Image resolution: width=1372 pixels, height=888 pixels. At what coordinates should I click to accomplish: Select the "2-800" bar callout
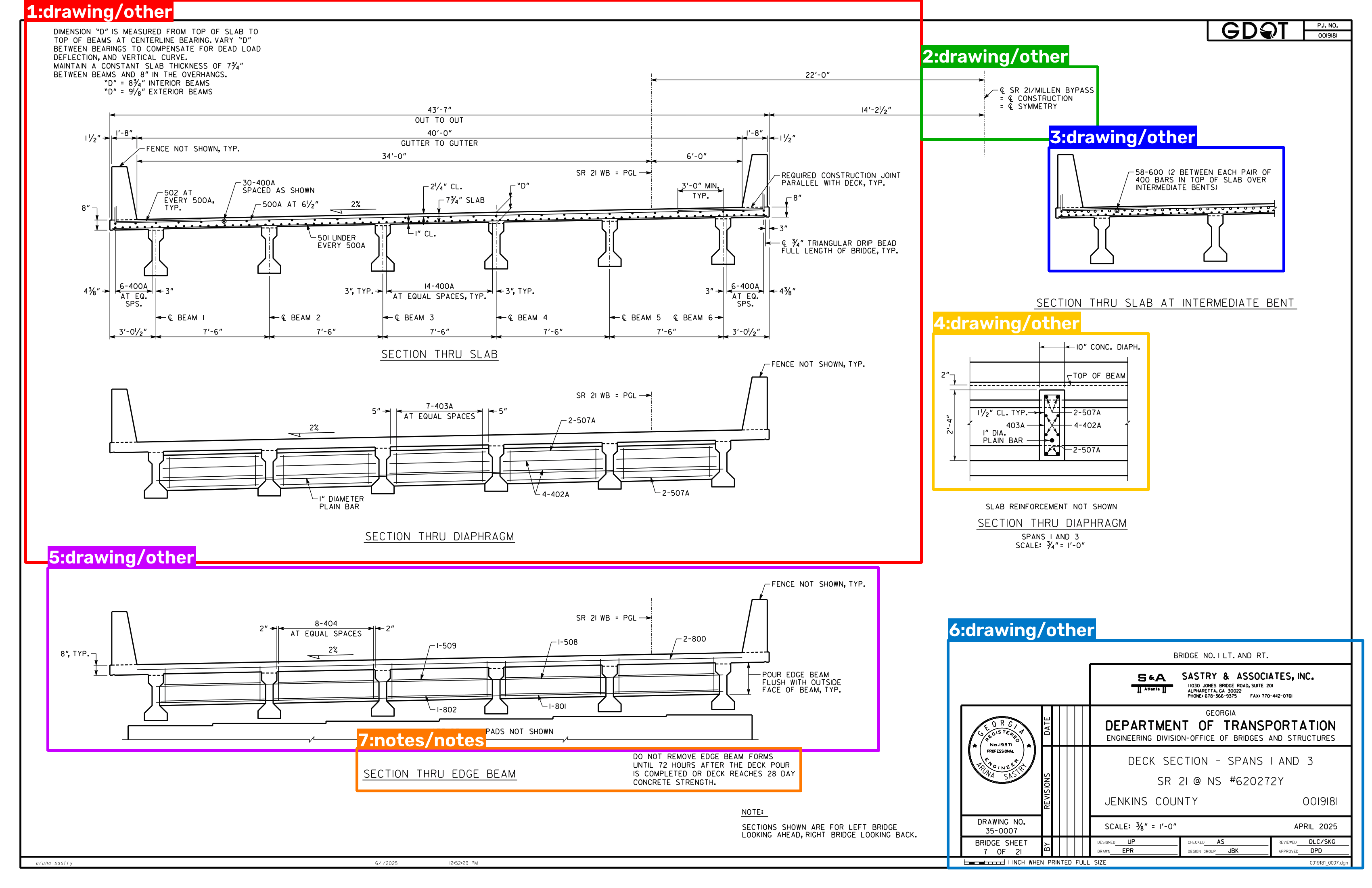pos(694,639)
